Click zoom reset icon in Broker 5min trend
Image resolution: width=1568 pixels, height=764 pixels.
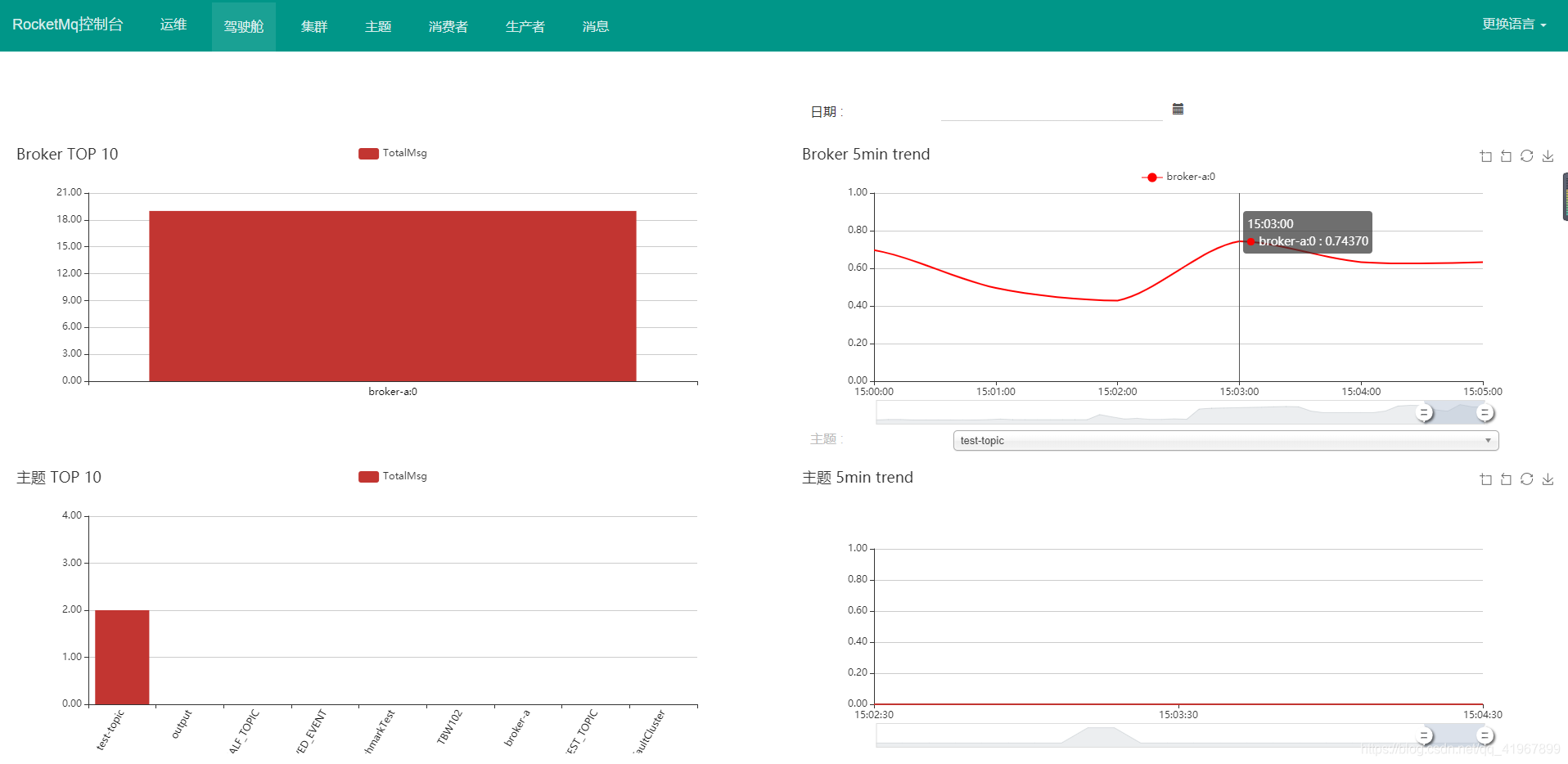click(1507, 156)
